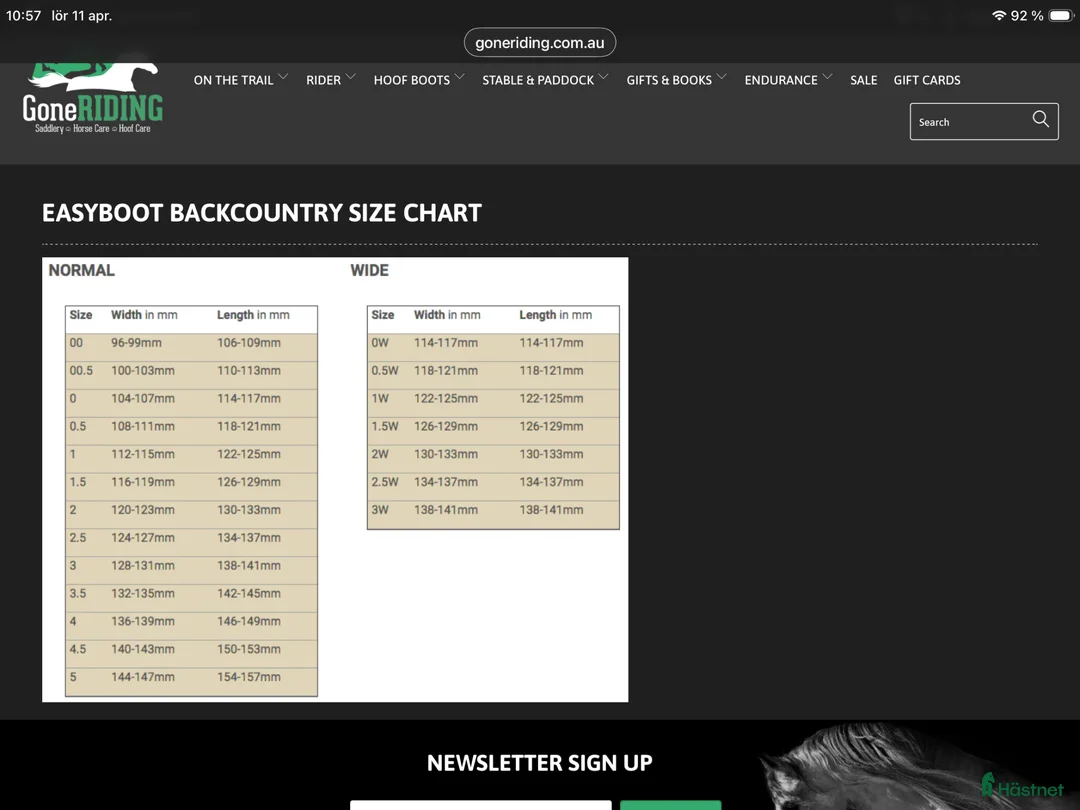Expand the Stable & Paddock chevron
Viewport: 1080px width, 810px height.
tap(603, 77)
